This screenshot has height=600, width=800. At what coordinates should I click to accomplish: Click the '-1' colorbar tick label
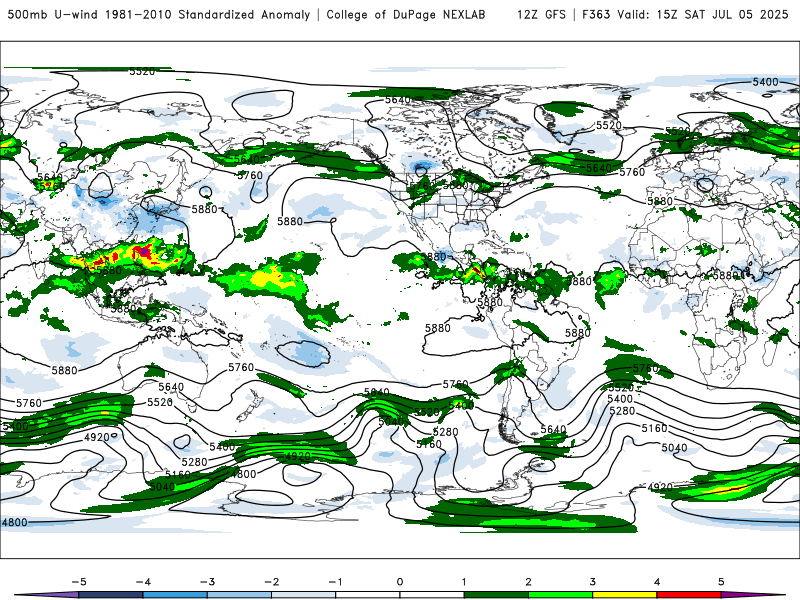point(335,582)
